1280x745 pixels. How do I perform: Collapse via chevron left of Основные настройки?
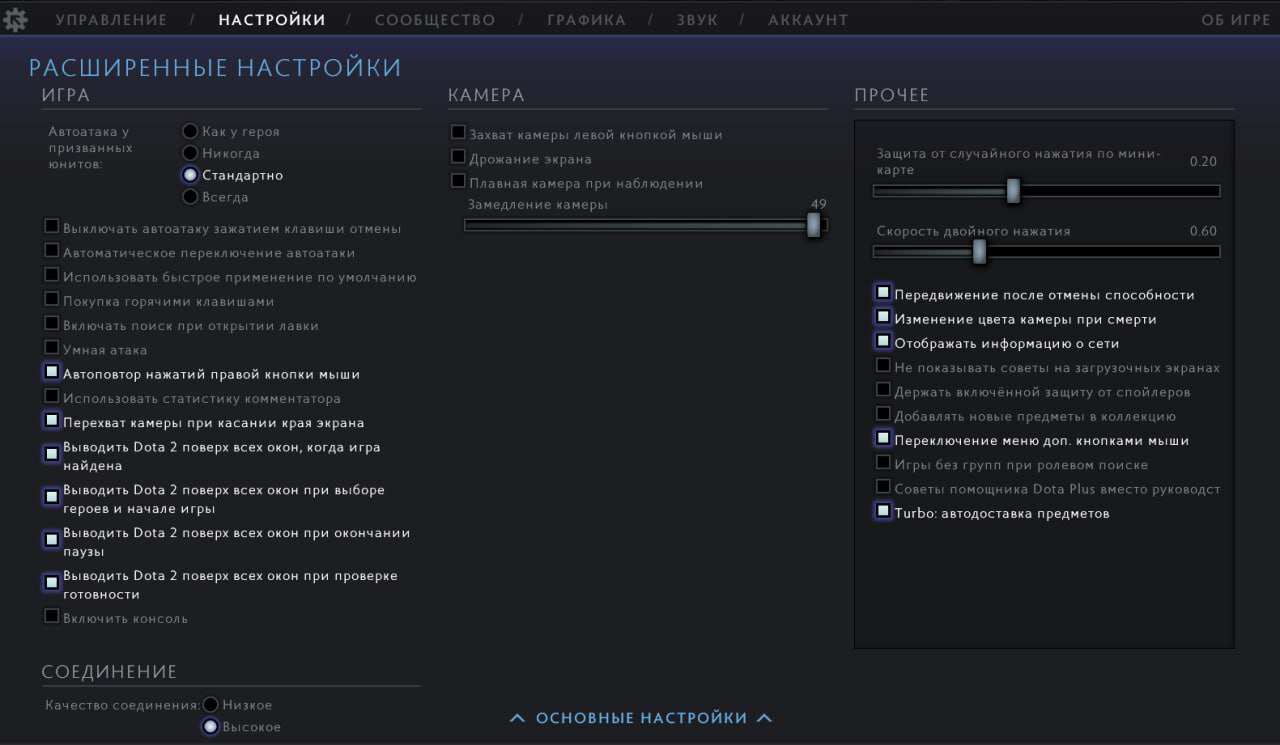pyautogui.click(x=517, y=718)
